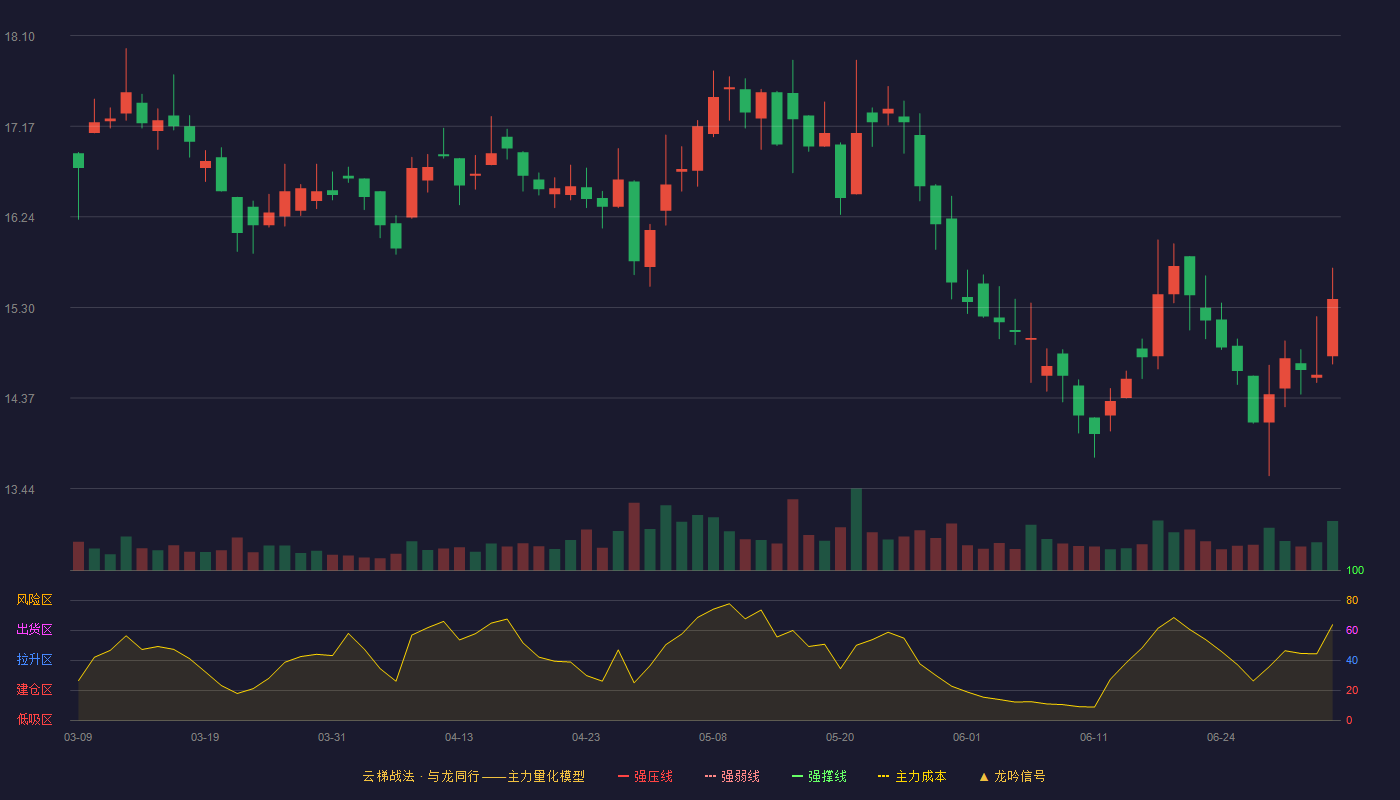This screenshot has height=800, width=1400.
Task: Click the tallest green volume bar
Action: point(856,529)
